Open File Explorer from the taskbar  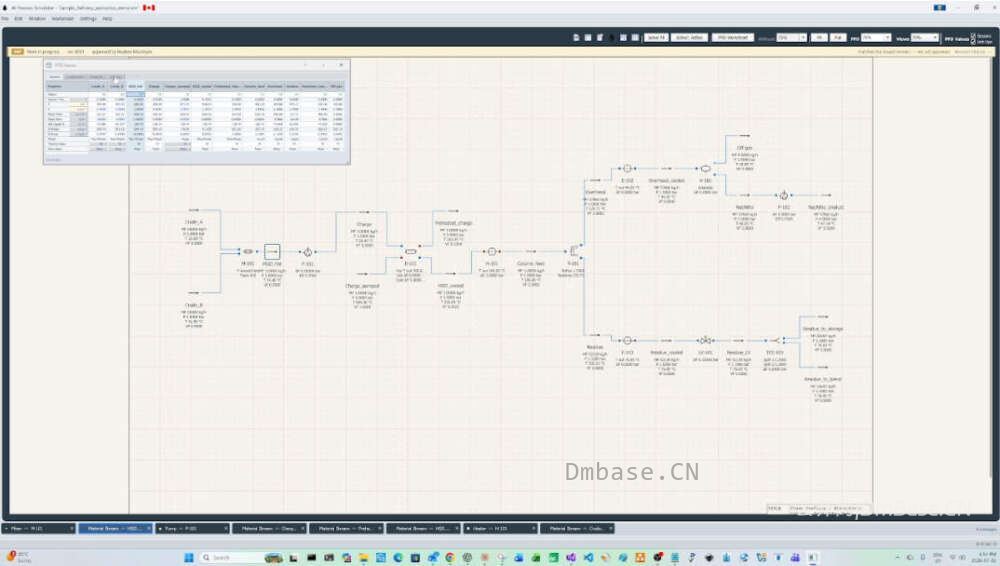(364, 558)
